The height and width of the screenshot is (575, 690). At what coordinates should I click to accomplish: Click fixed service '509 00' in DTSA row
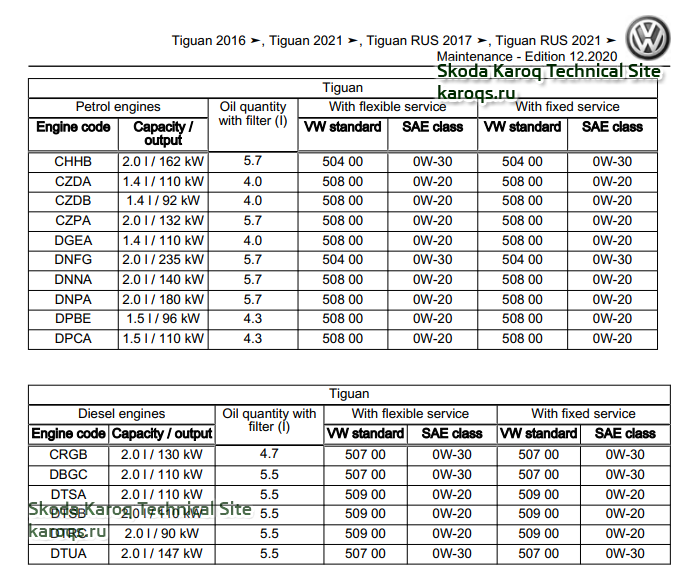(538, 494)
